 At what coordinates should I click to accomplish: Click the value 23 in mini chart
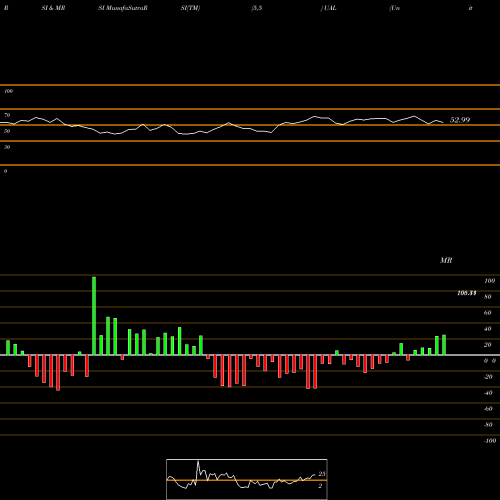click(x=322, y=474)
